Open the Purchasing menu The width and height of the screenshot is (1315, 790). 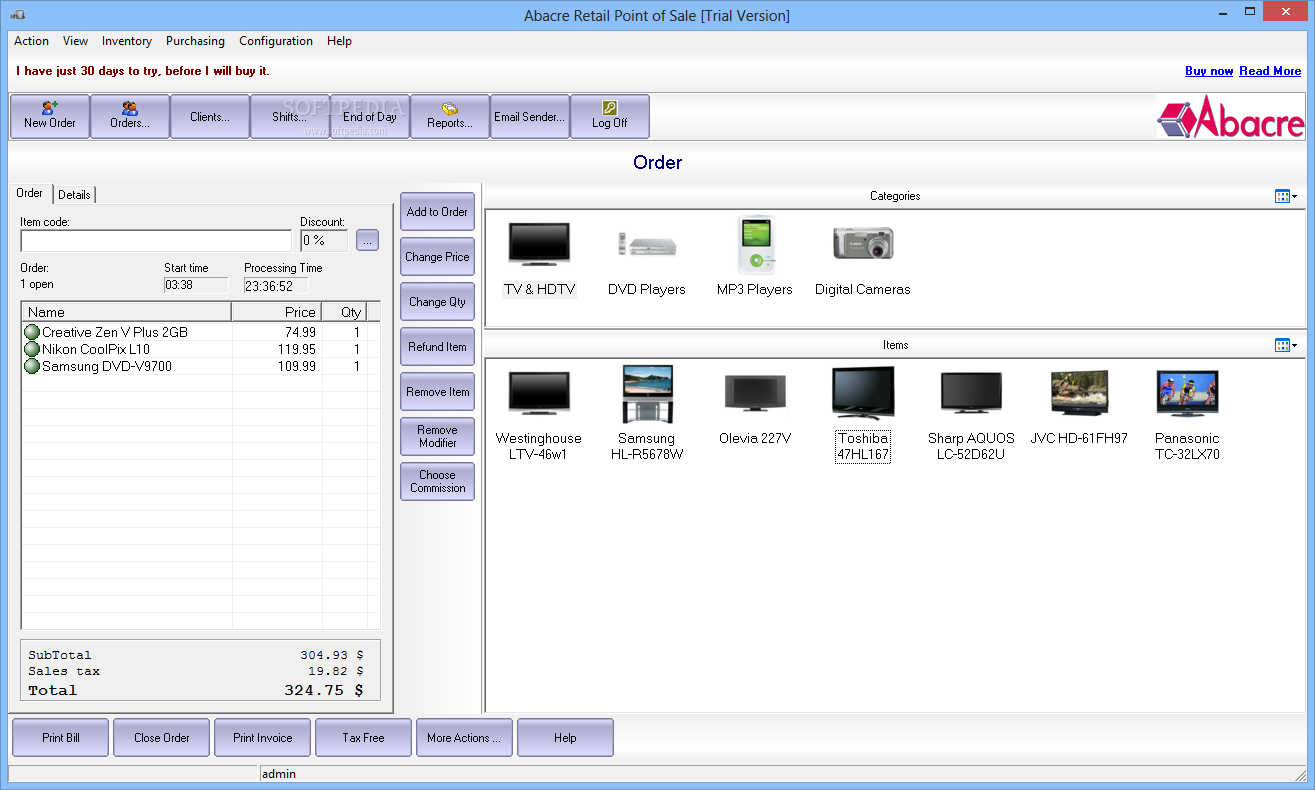(195, 41)
